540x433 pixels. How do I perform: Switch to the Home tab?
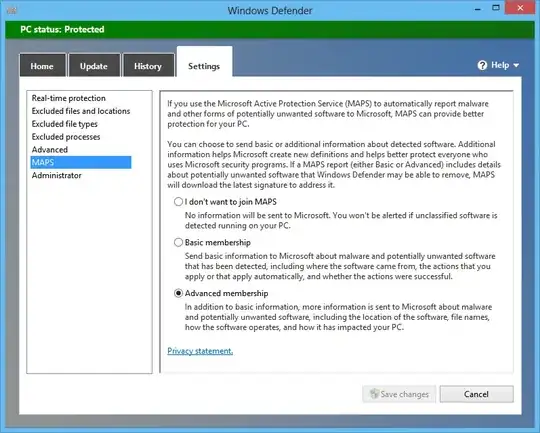(43, 65)
